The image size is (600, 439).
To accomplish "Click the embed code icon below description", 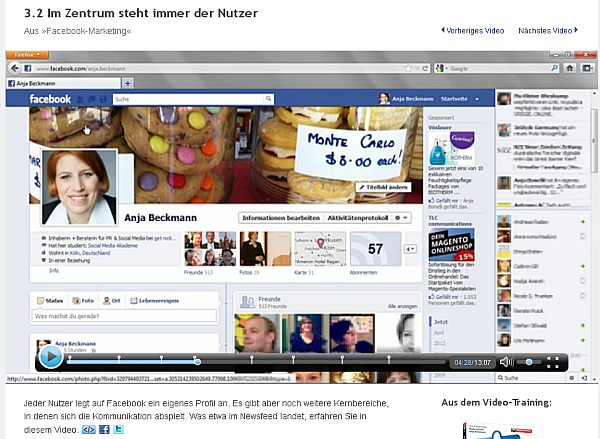I will (88, 430).
